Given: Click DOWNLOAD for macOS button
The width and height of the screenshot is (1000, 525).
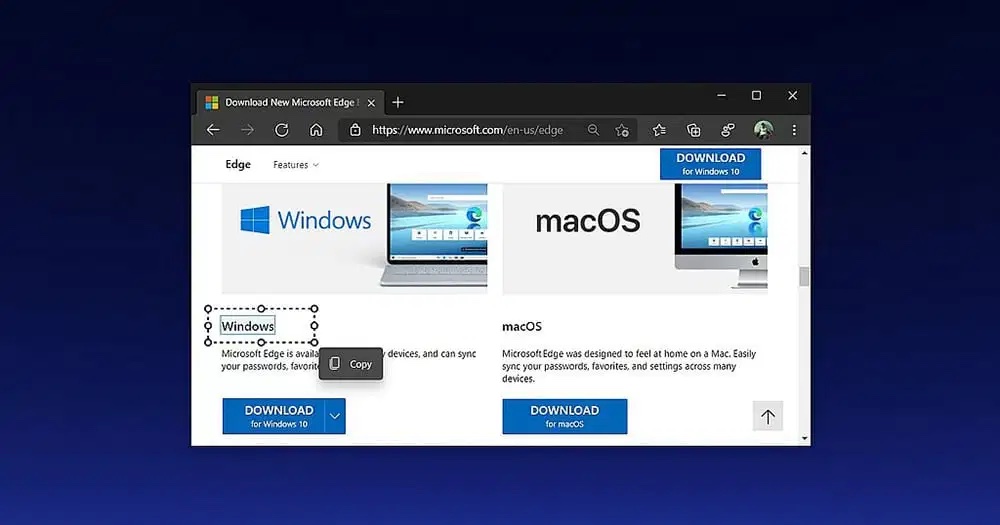Looking at the screenshot, I should (564, 416).
